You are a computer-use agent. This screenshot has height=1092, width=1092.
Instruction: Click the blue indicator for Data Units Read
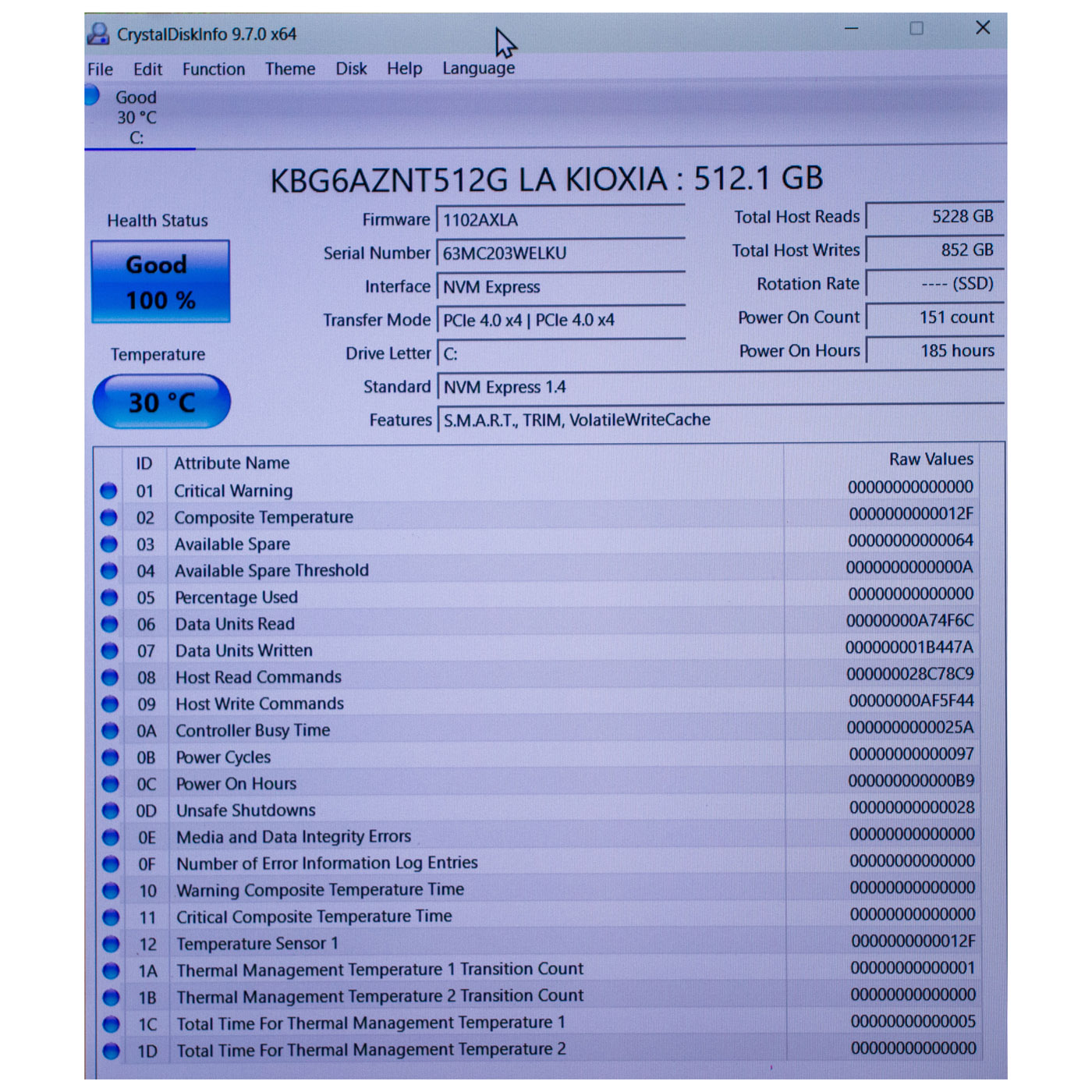tap(110, 623)
